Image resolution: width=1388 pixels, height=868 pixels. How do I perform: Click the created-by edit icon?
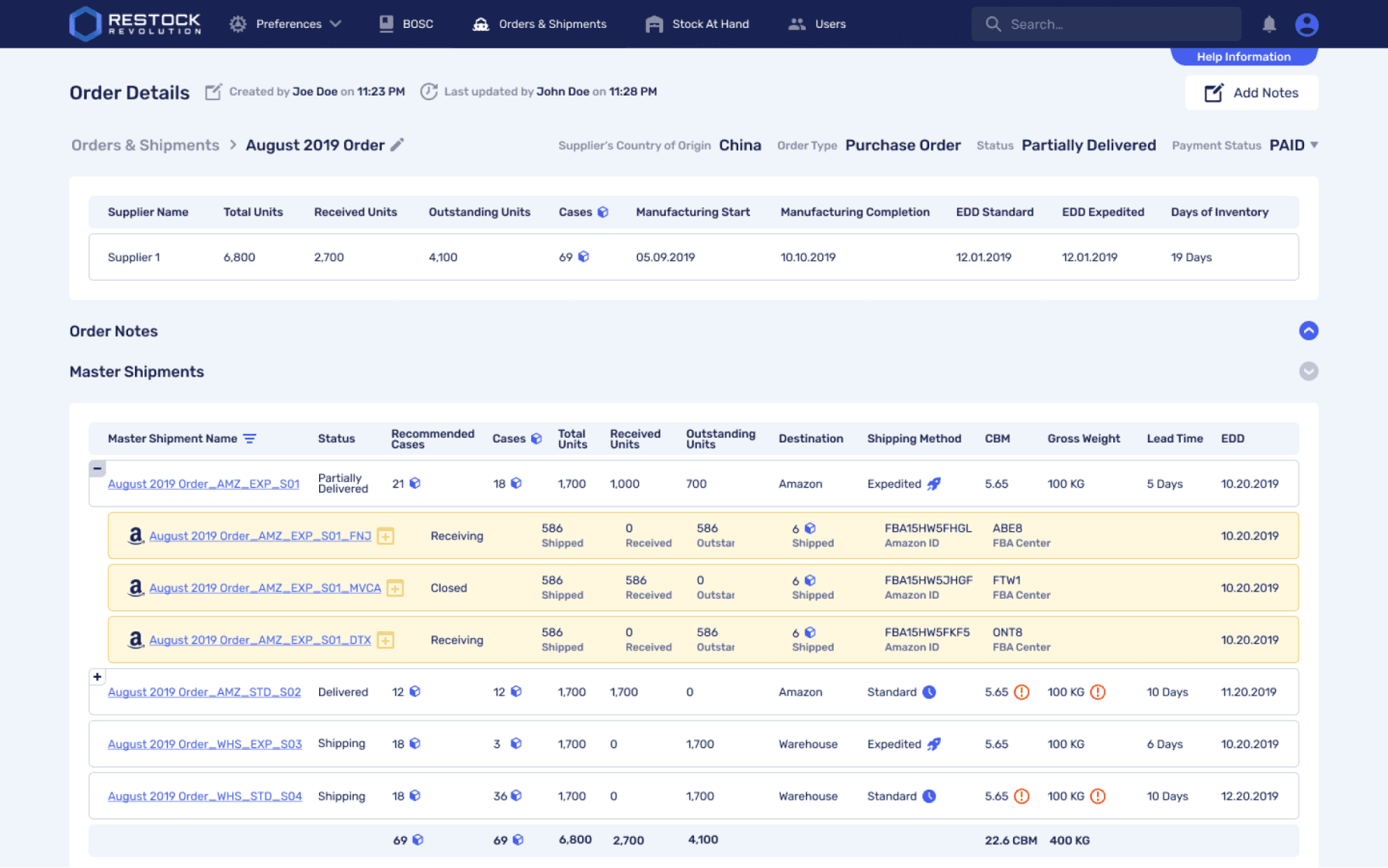tap(213, 92)
